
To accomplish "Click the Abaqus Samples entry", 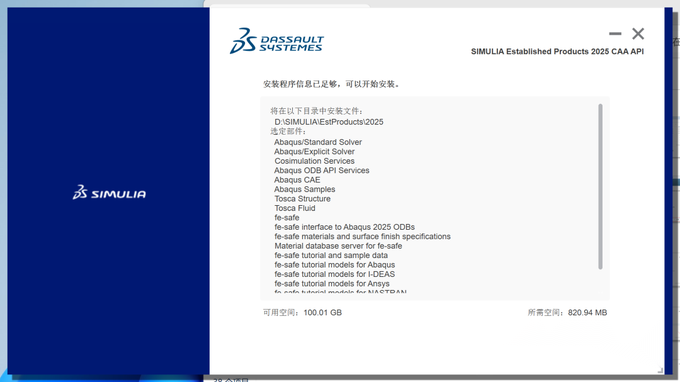I will pos(304,189).
